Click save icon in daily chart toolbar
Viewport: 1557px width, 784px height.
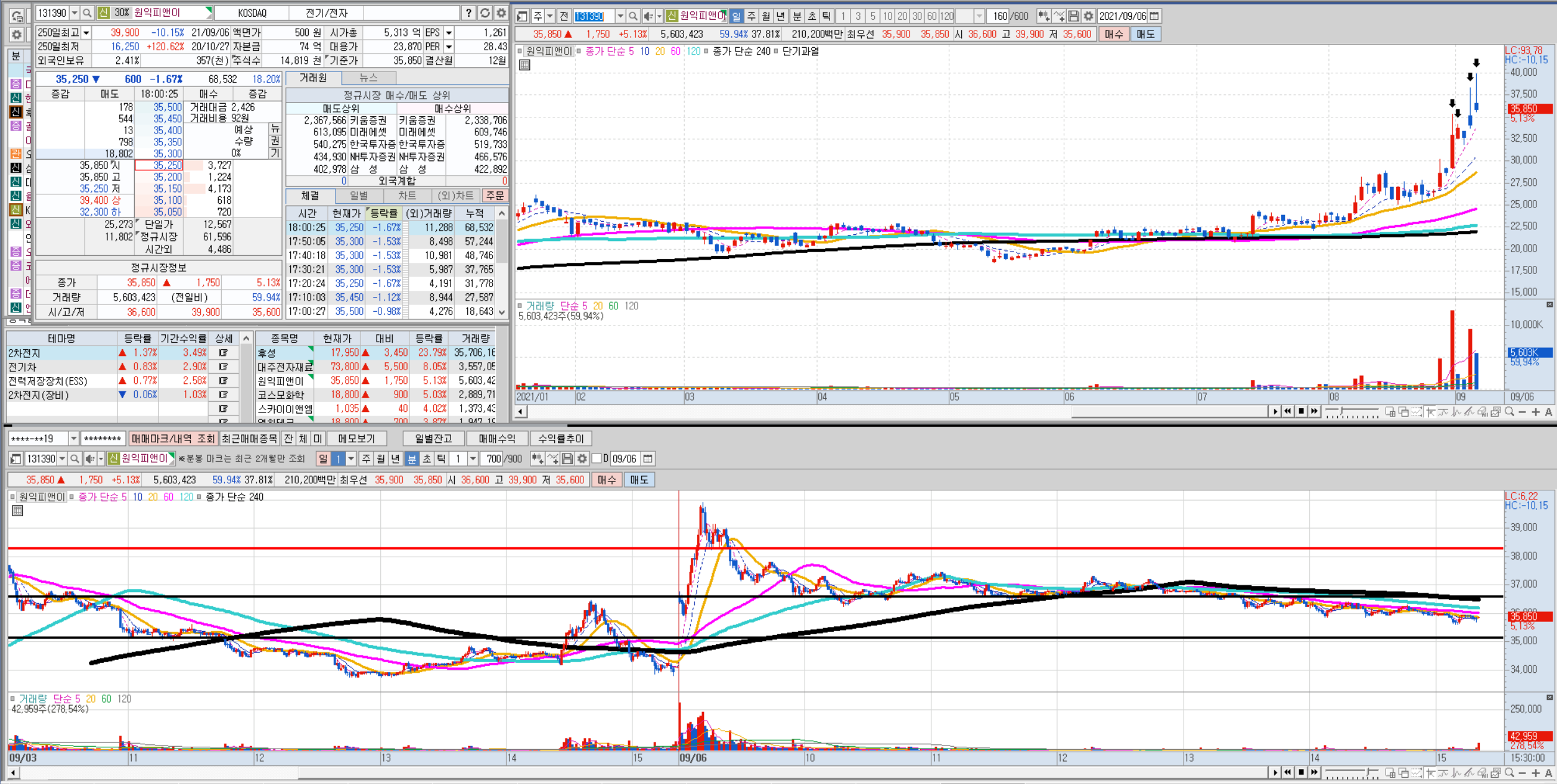tap(1073, 16)
